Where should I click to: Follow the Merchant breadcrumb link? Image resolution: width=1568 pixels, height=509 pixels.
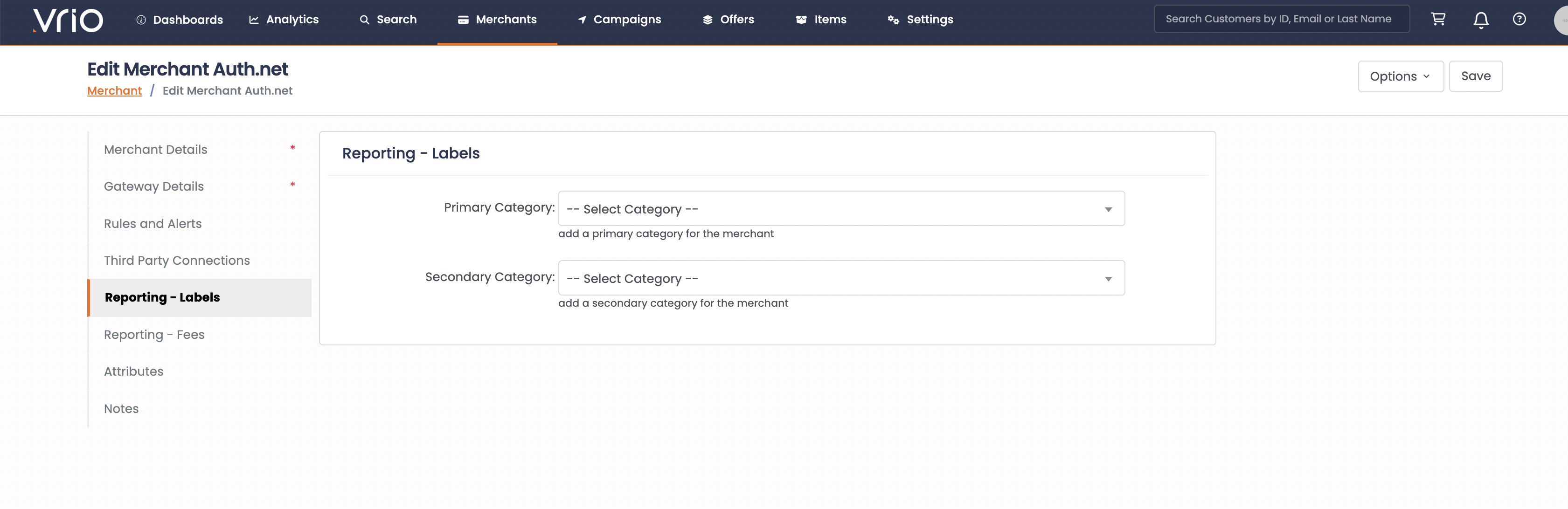click(x=114, y=91)
